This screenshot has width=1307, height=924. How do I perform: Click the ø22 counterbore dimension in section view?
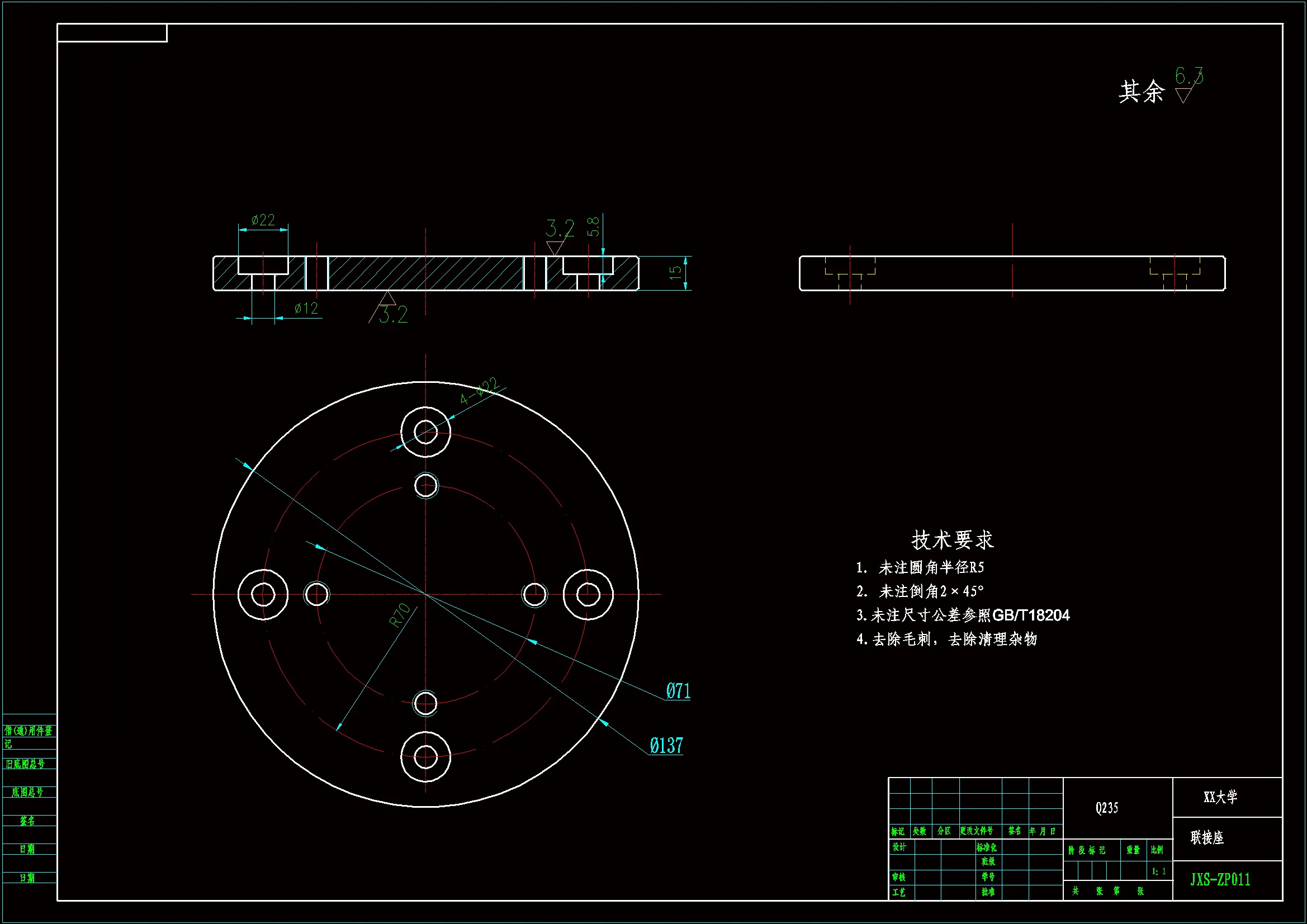tap(263, 220)
